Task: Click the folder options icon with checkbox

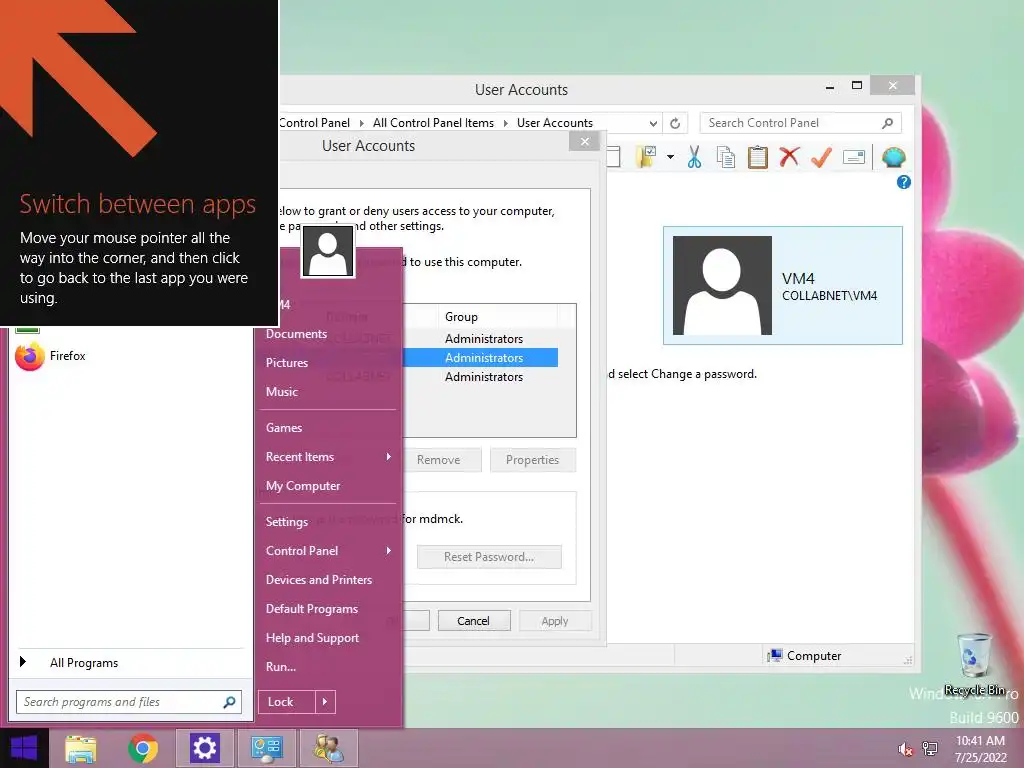Action: tap(646, 157)
